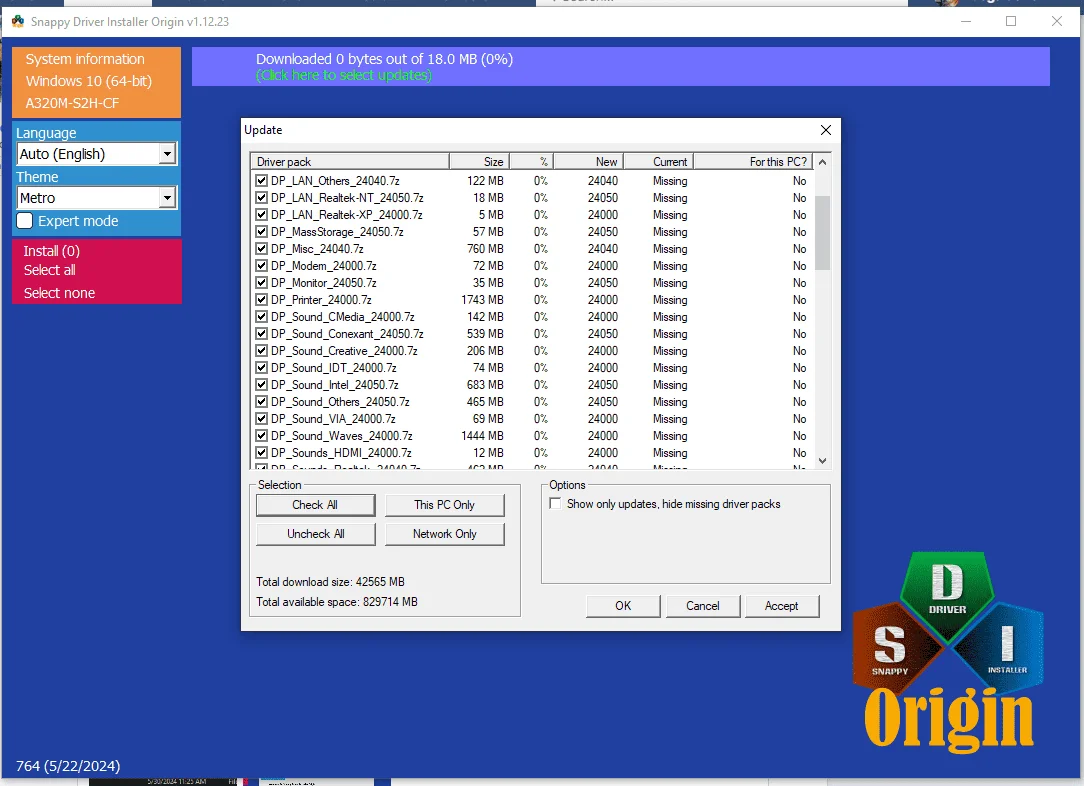Cancel the Update dialog
1084x786 pixels.
coord(702,606)
